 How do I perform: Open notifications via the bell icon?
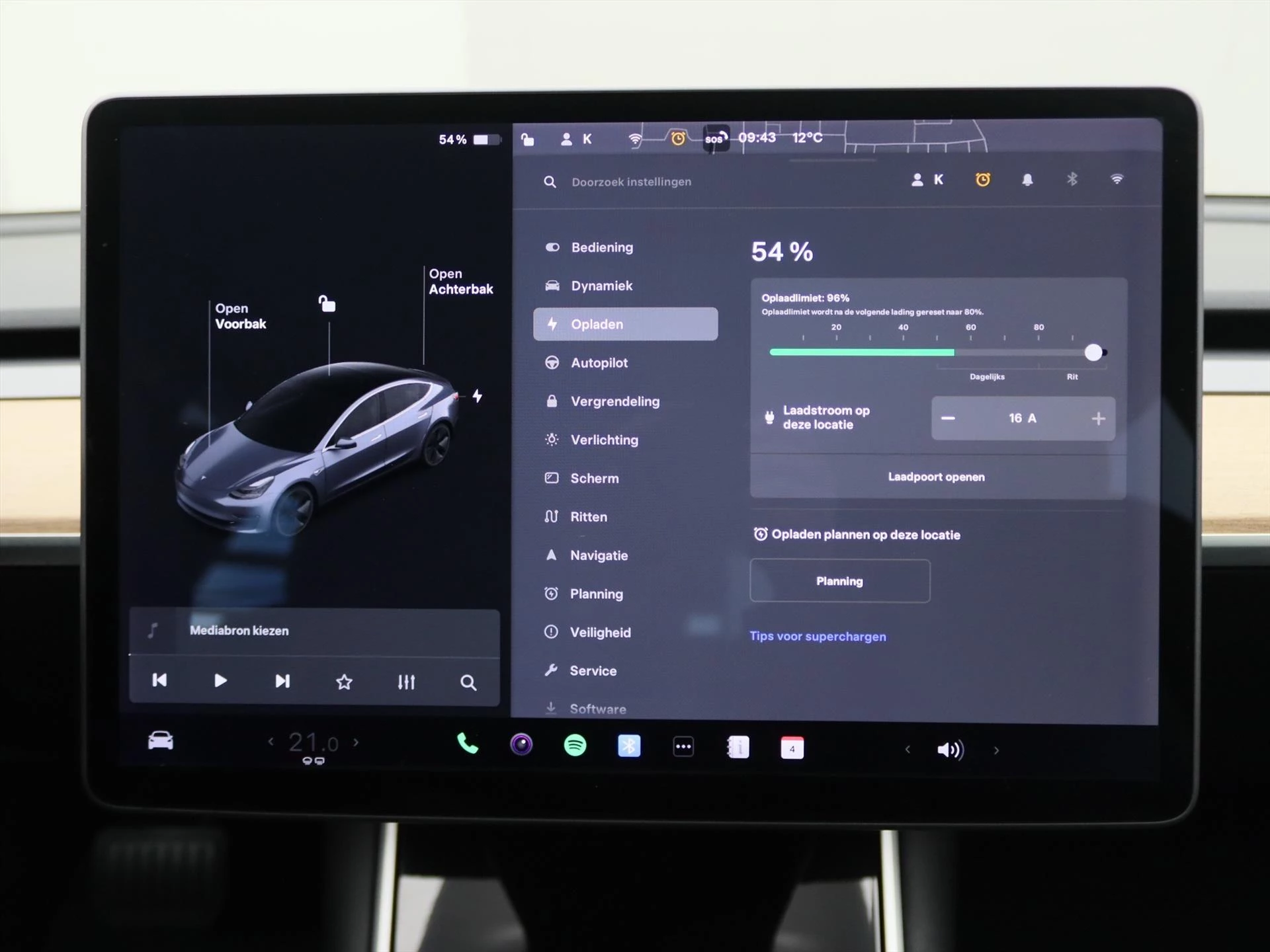tap(1029, 179)
